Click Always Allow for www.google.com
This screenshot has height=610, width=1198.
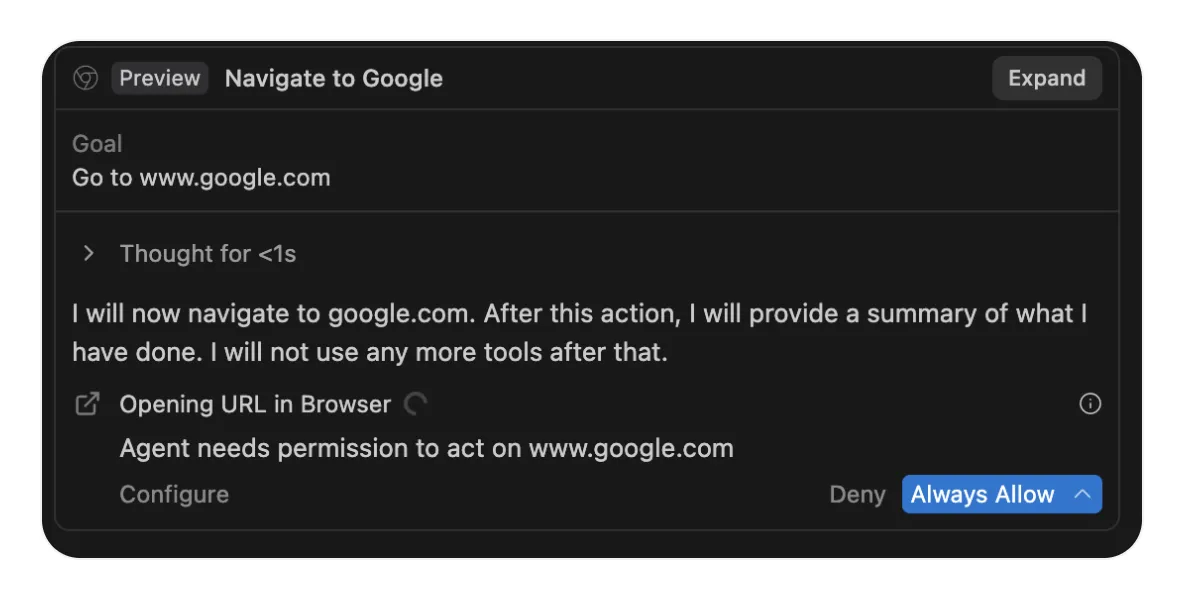[982, 495]
